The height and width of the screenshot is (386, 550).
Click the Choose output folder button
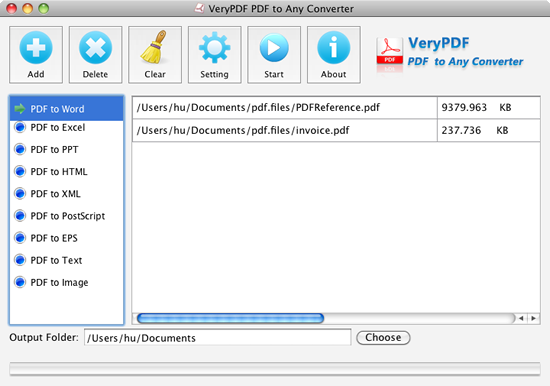pyautogui.click(x=383, y=338)
